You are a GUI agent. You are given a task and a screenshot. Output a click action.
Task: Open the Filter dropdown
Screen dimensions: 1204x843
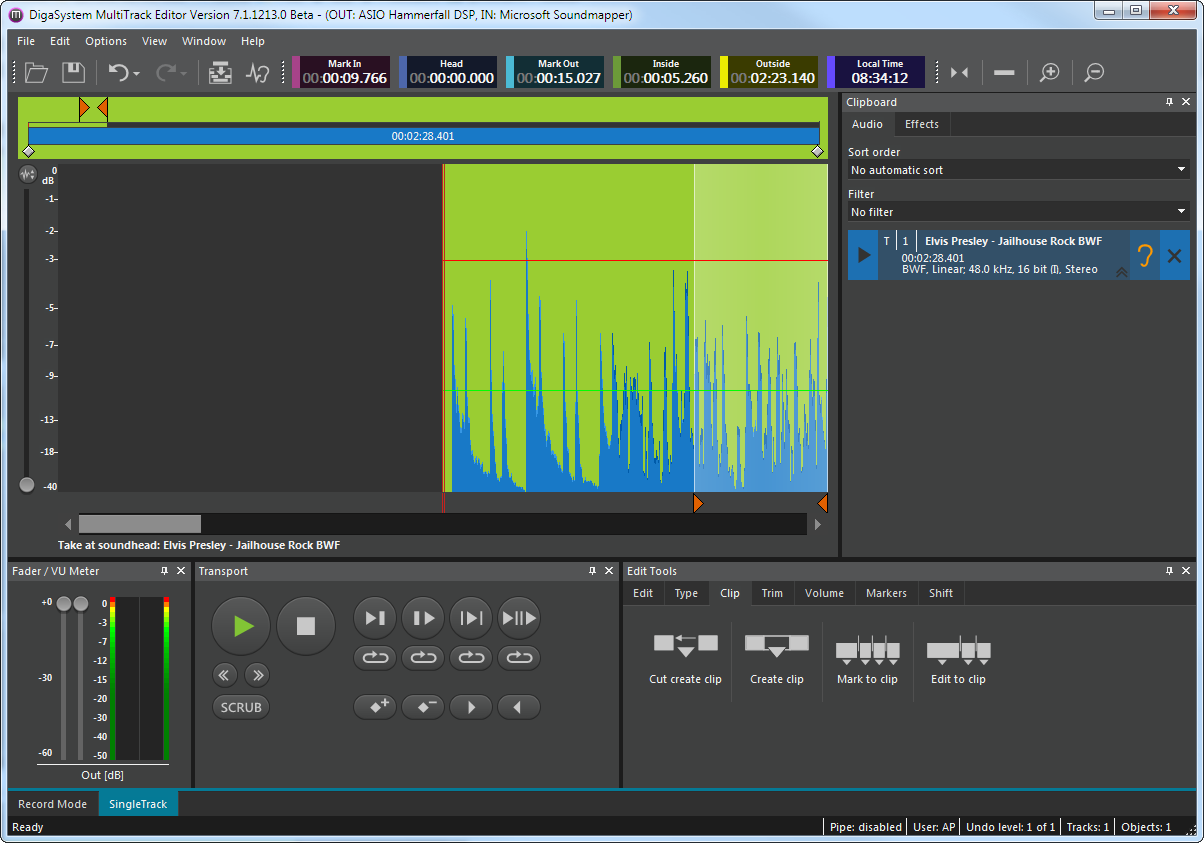click(1018, 212)
